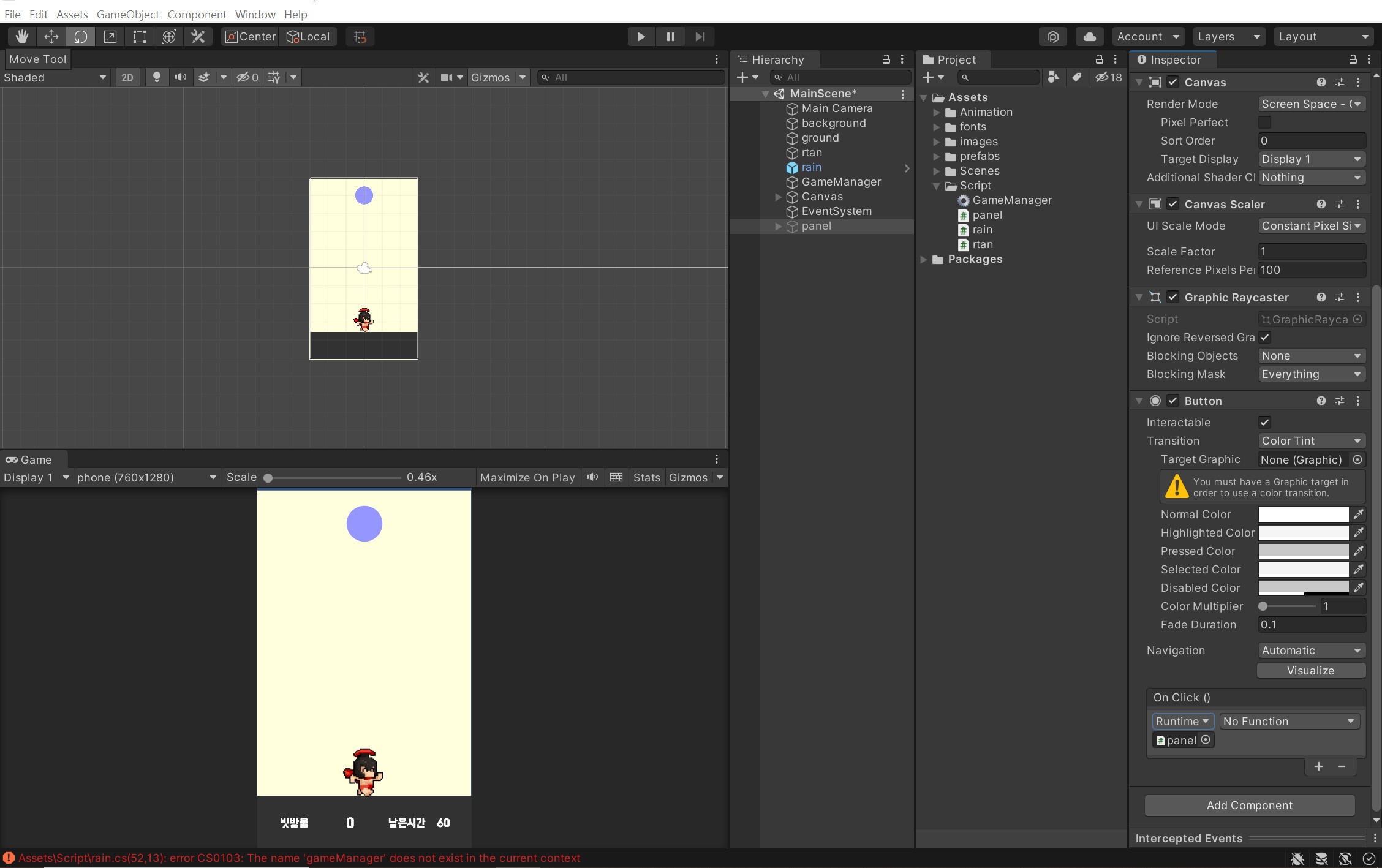This screenshot has width=1382, height=868.
Task: Toggle 2D scene view mode
Action: tap(127, 77)
